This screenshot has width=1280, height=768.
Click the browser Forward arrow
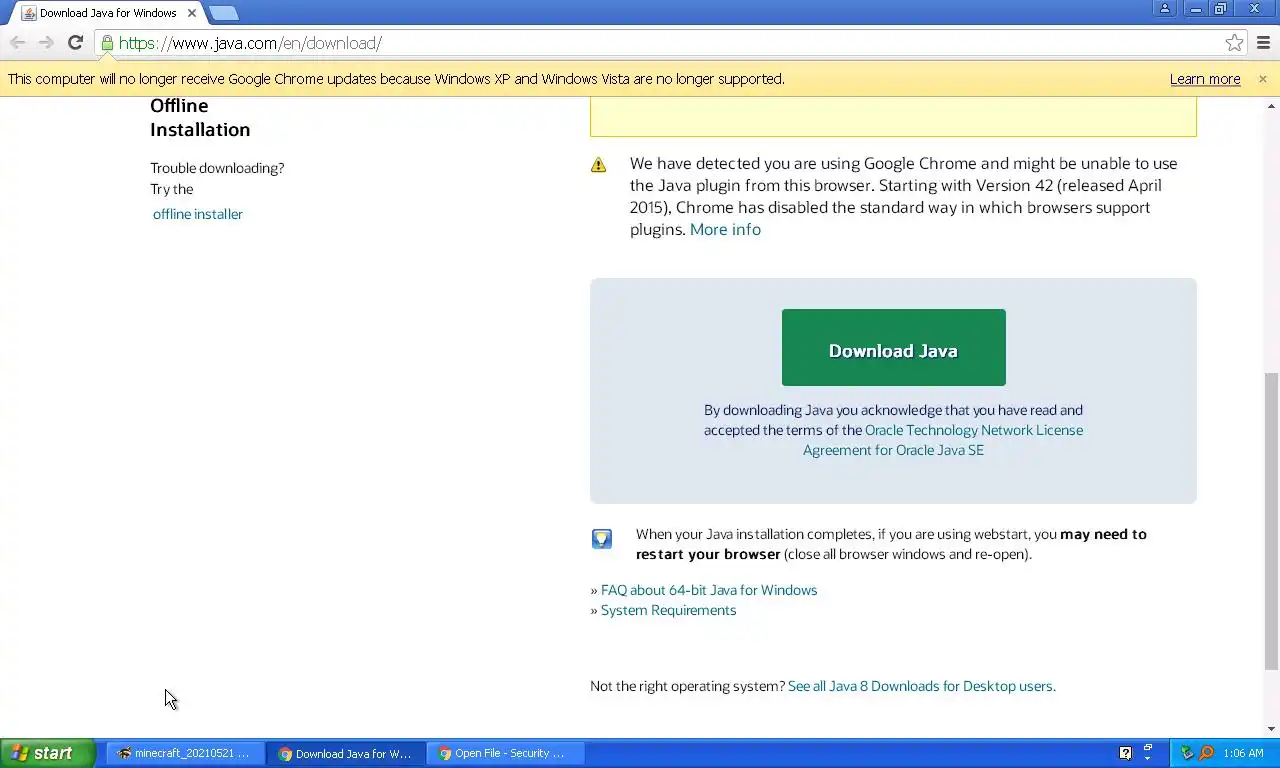coord(46,43)
